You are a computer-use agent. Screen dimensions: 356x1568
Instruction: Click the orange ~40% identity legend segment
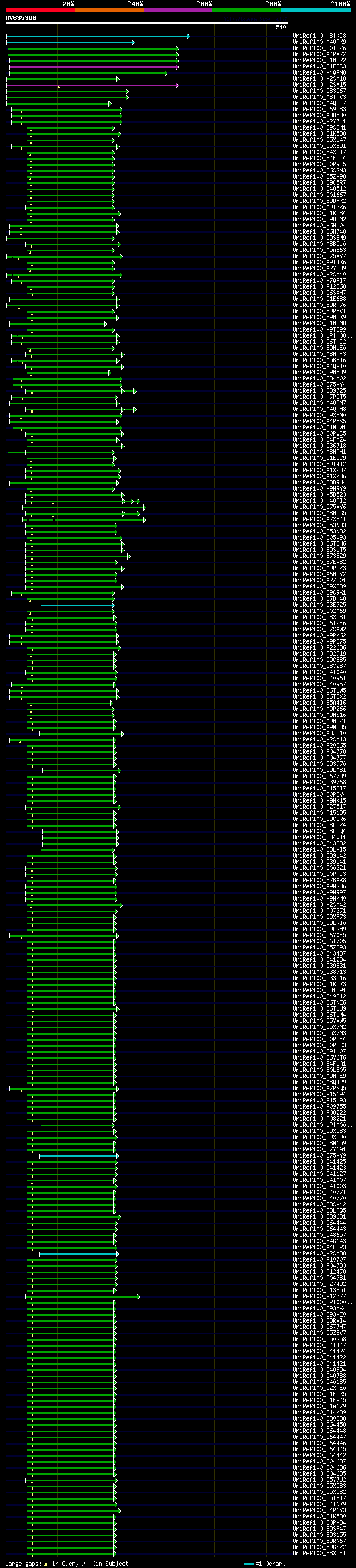click(x=109, y=10)
